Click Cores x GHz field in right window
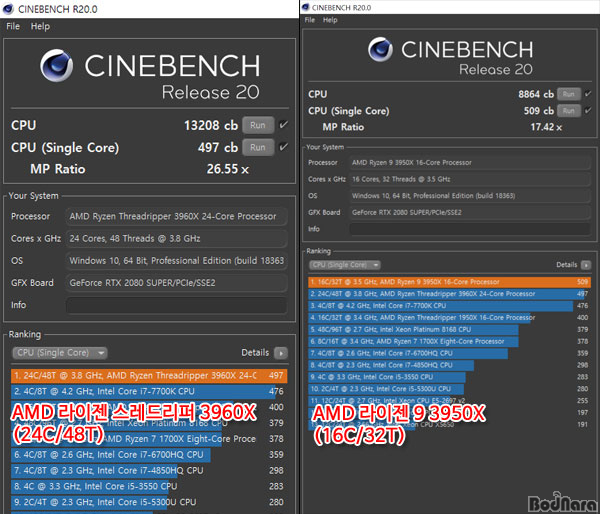 (470, 179)
